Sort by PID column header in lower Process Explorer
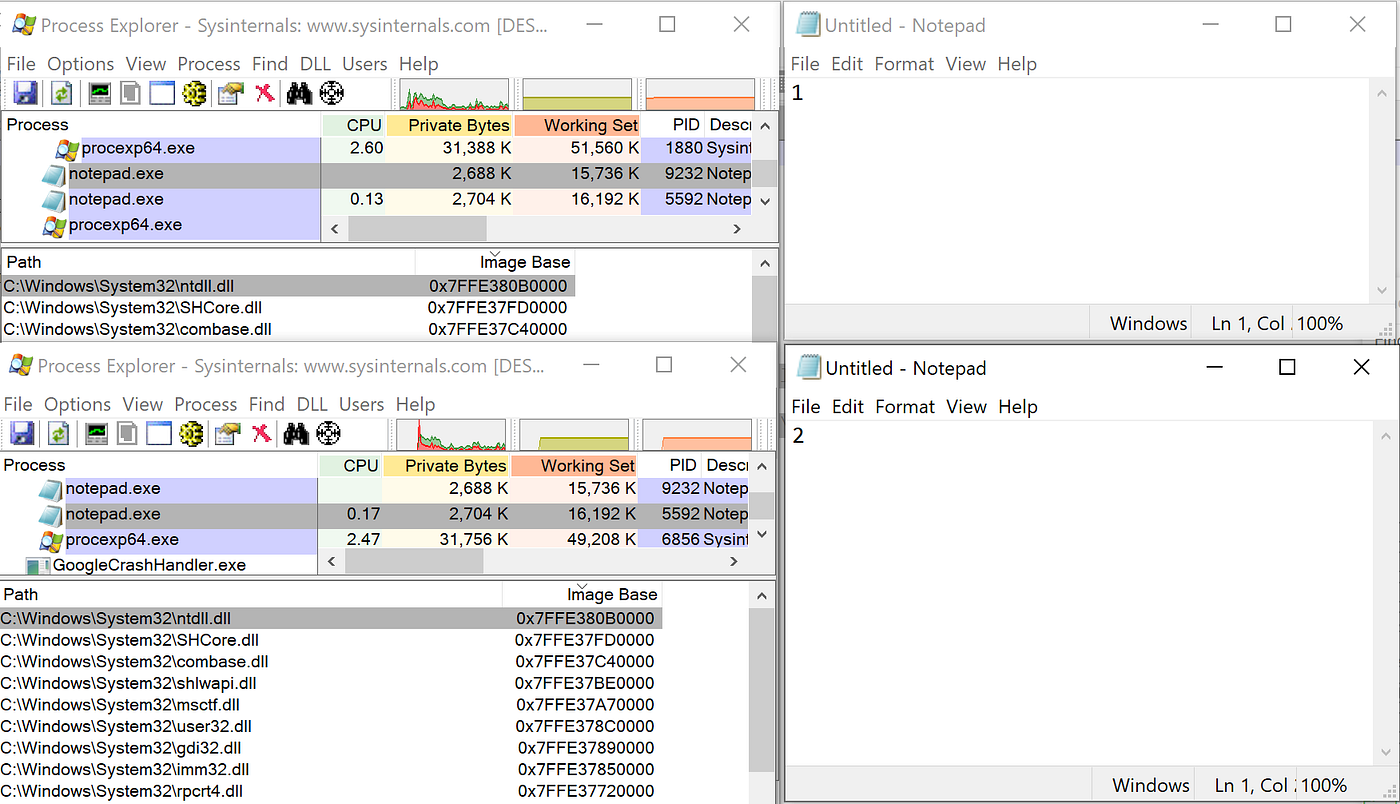 (x=670, y=465)
